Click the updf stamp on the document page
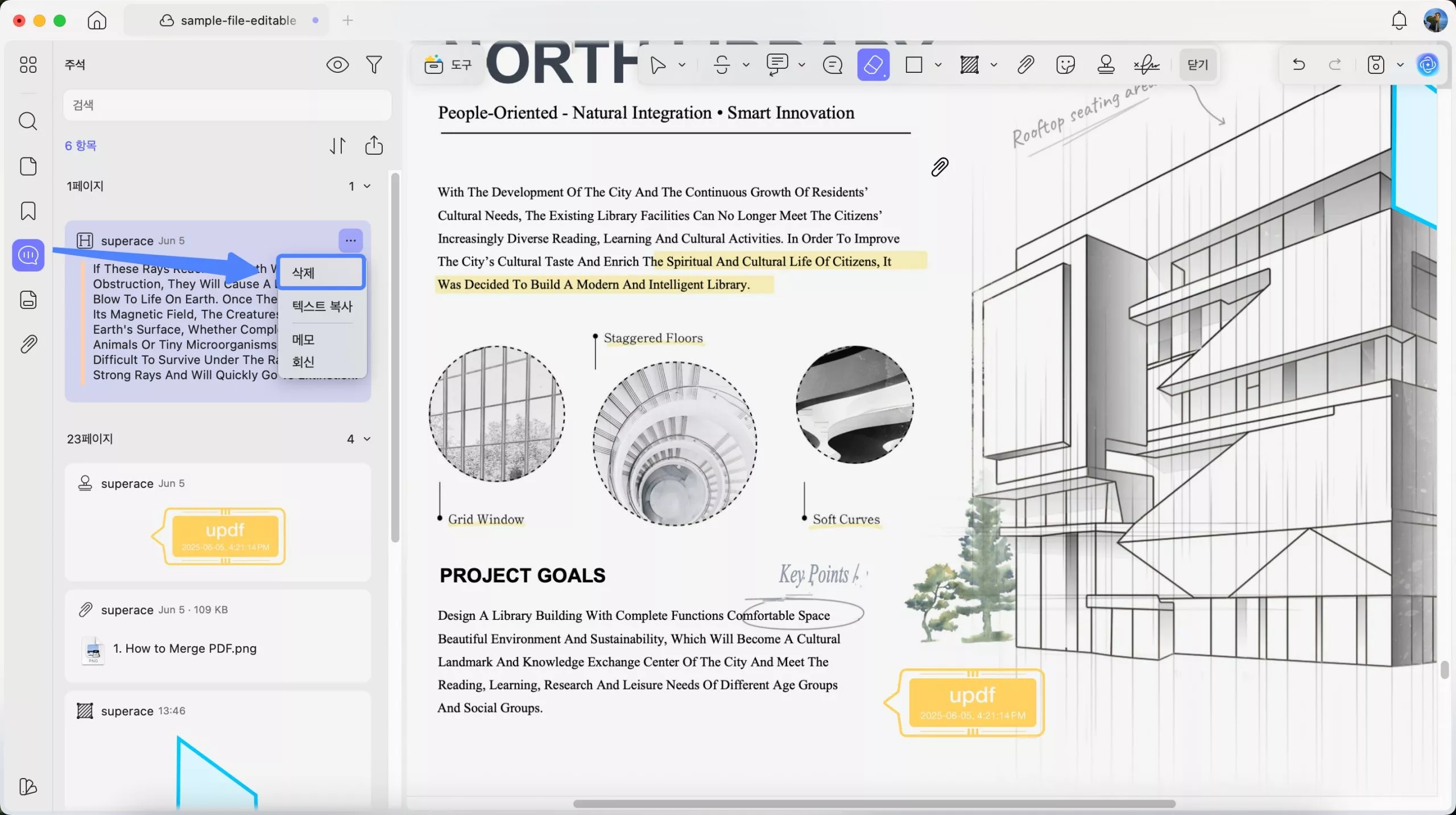This screenshot has height=815, width=1456. coord(965,702)
